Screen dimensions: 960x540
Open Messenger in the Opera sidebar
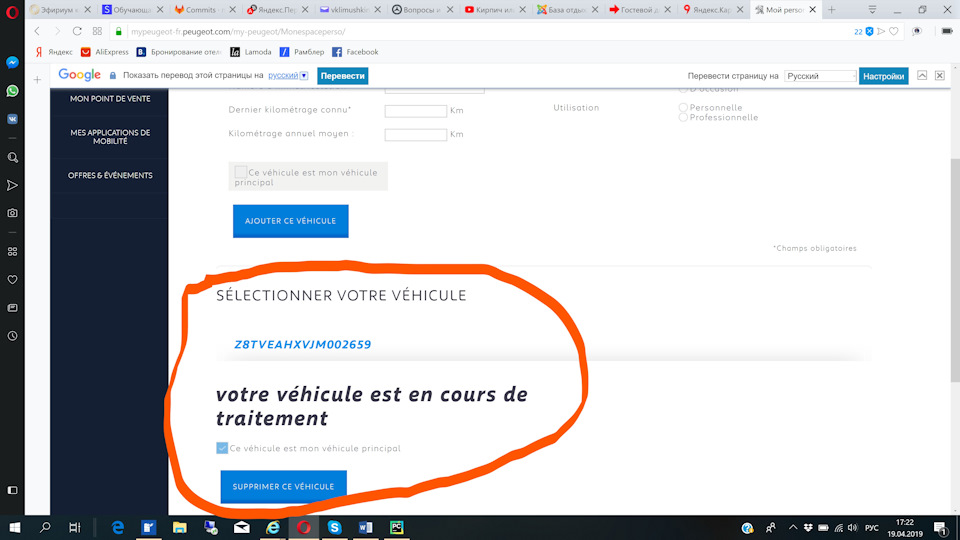12,62
